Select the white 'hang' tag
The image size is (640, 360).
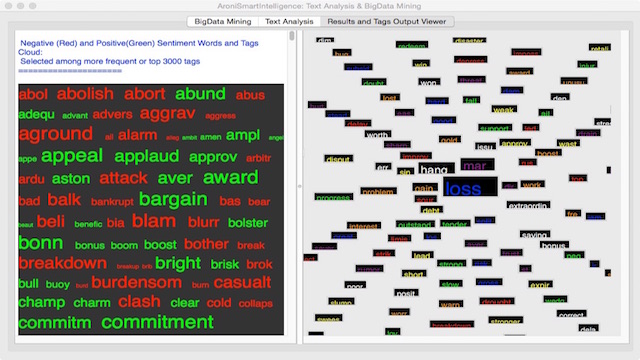click(x=436, y=169)
